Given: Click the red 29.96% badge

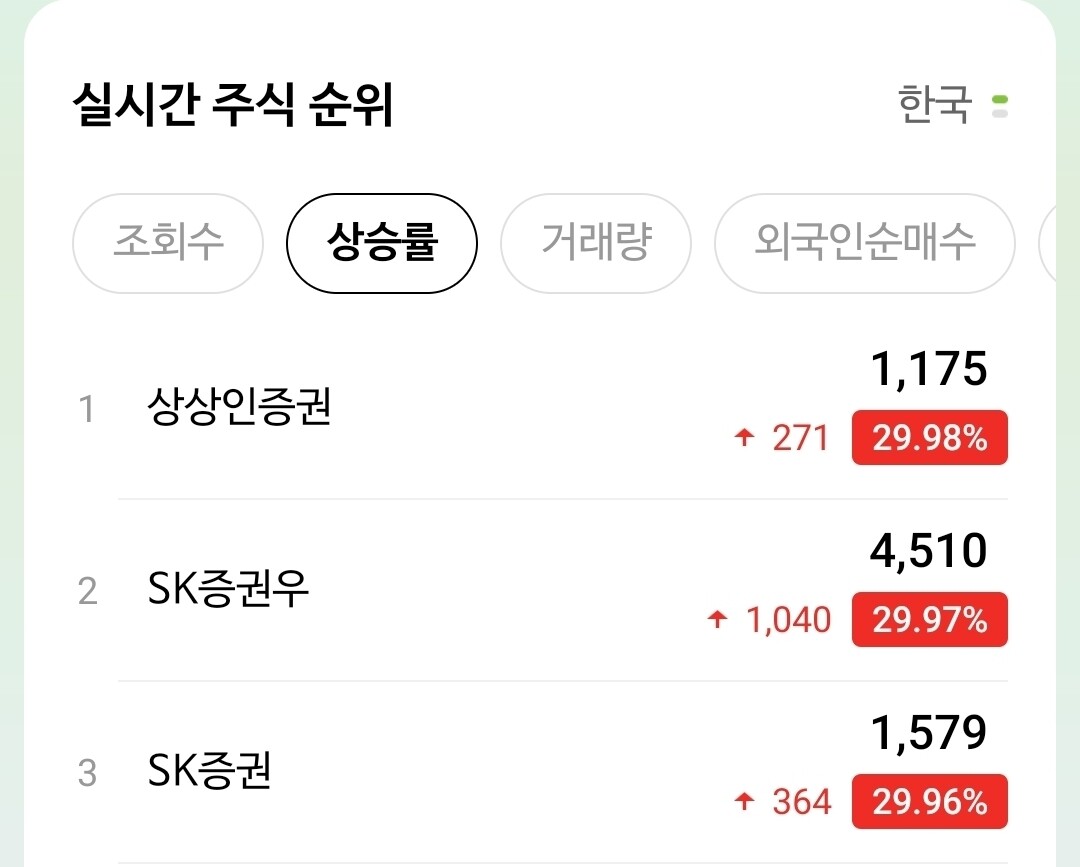Looking at the screenshot, I should click(x=929, y=802).
